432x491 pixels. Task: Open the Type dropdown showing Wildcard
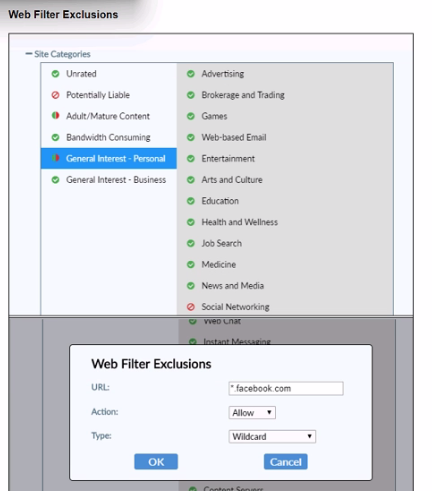[272, 436]
